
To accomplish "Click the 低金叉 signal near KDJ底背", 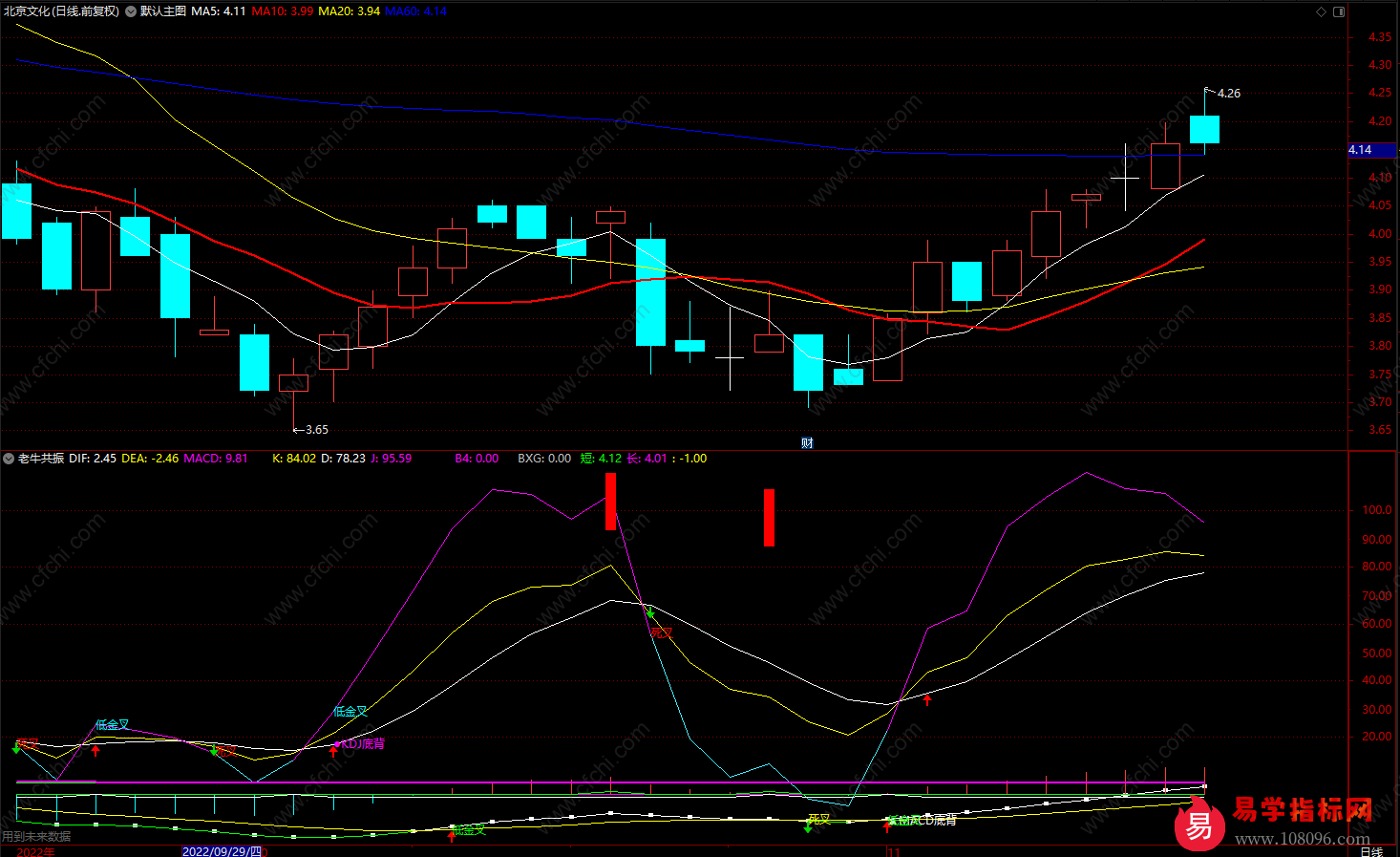I will [350, 711].
